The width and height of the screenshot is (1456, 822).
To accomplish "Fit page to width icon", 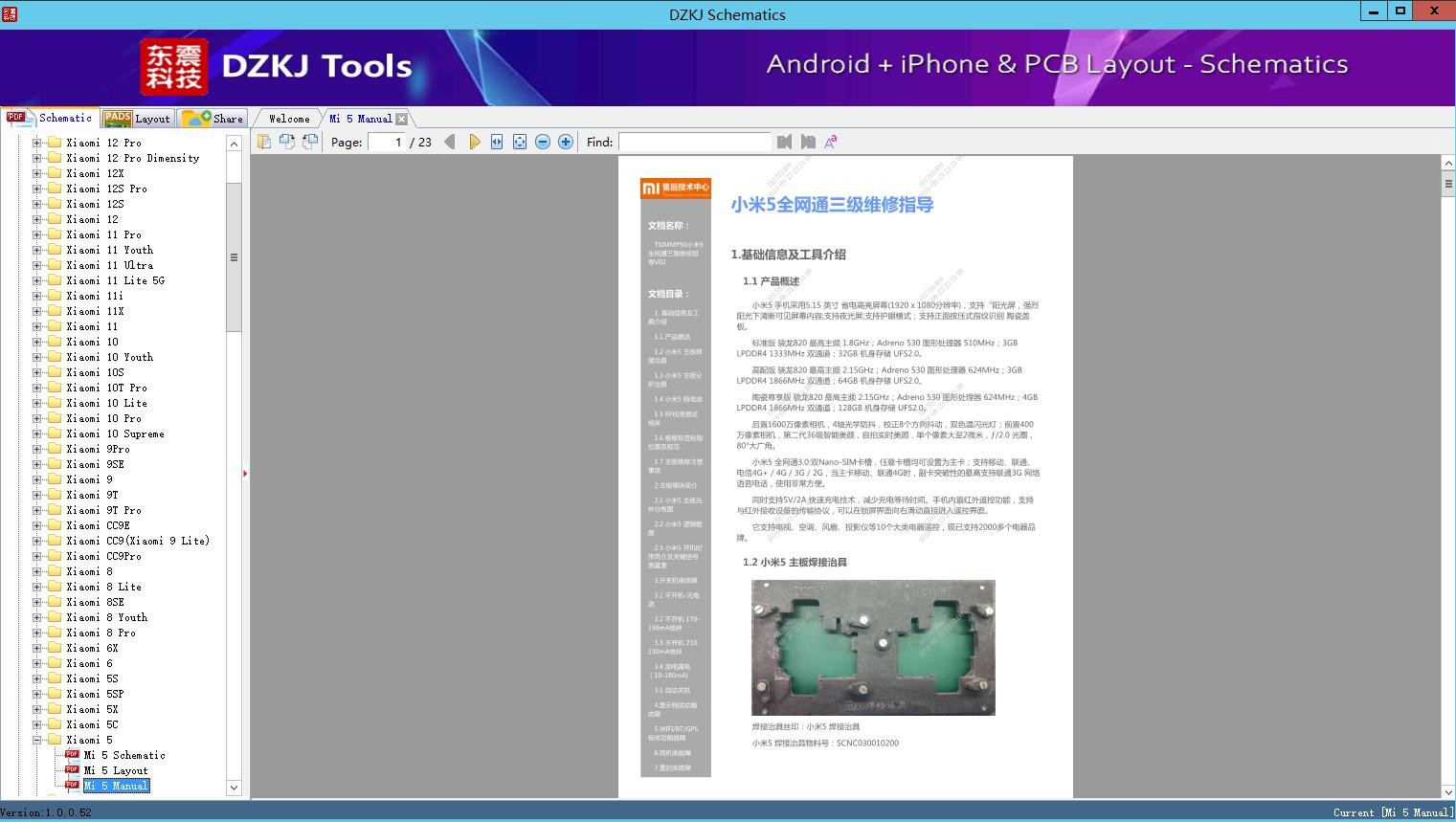I will coord(497,142).
